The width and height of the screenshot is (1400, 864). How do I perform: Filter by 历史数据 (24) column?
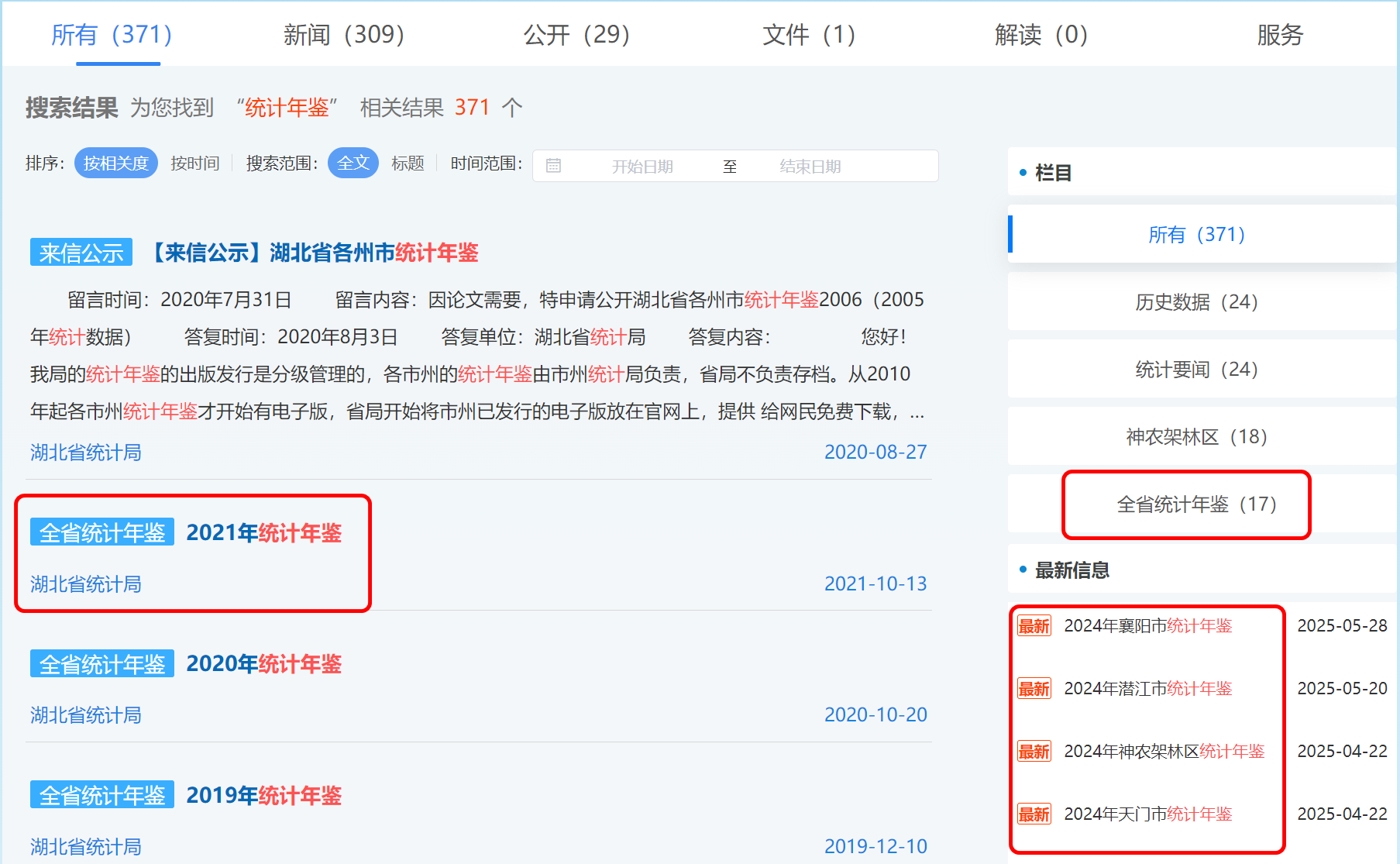tap(1196, 302)
